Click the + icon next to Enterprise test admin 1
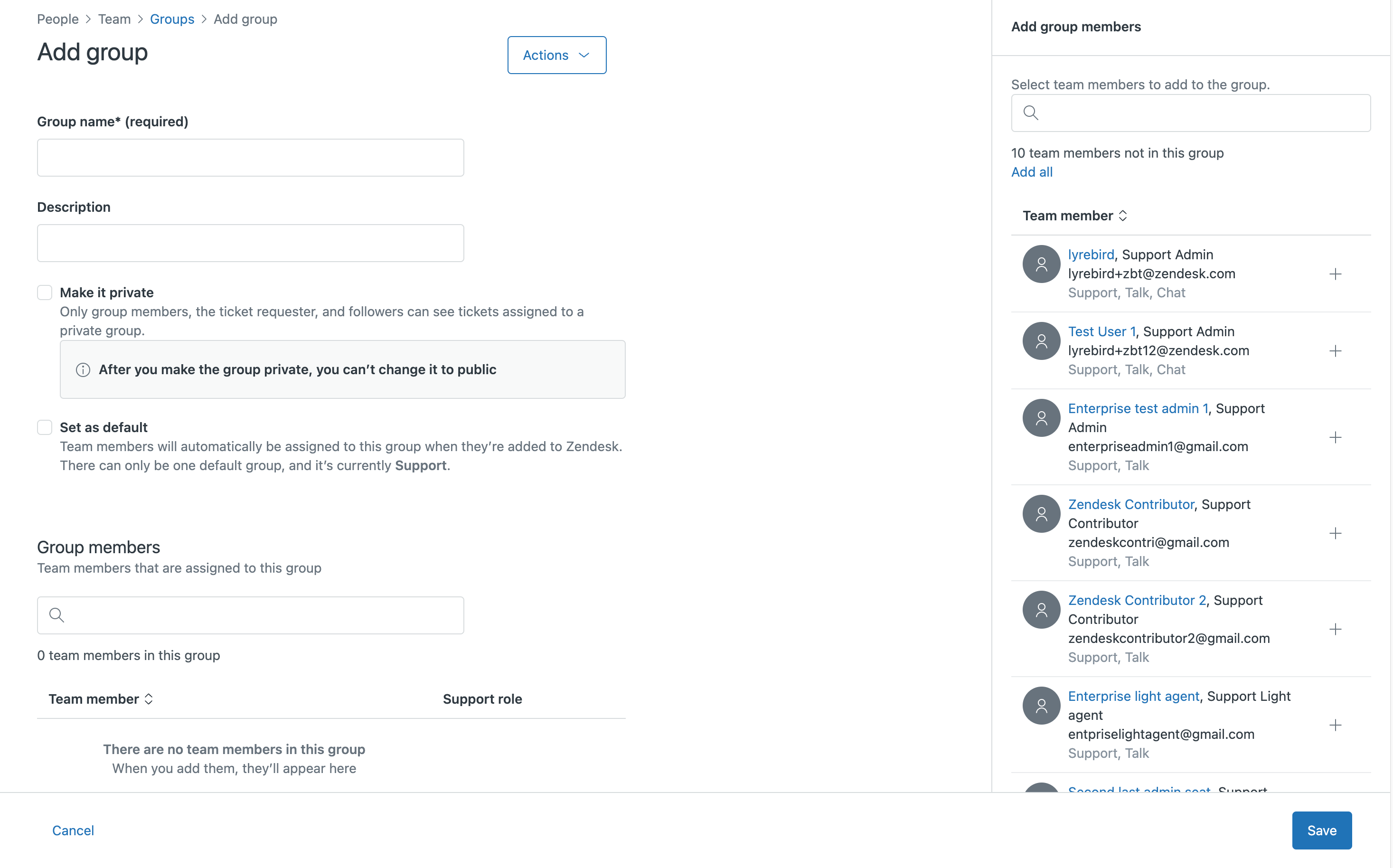Screen dimensions: 1393x868 pos(1335,437)
